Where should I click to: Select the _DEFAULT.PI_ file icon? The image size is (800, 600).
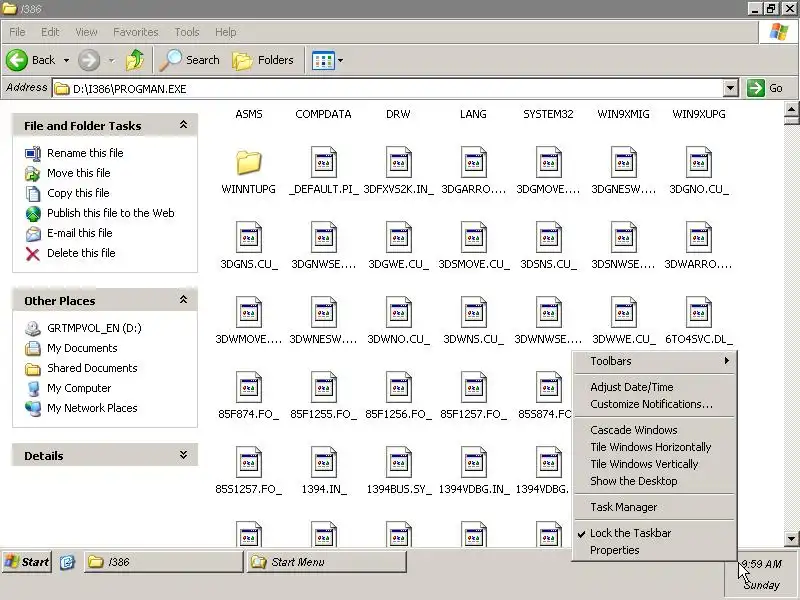pyautogui.click(x=323, y=162)
